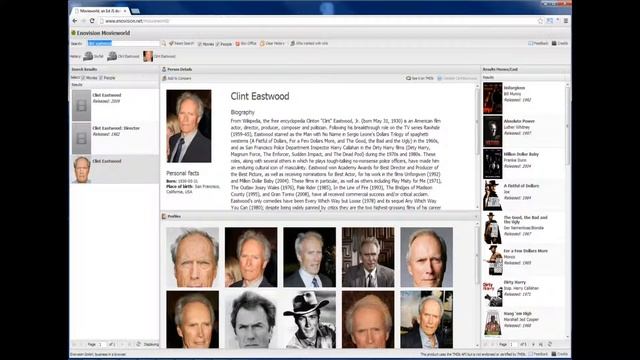Select the Clint Eastwood history item with the photo
The image size is (640, 360).
point(159,56)
